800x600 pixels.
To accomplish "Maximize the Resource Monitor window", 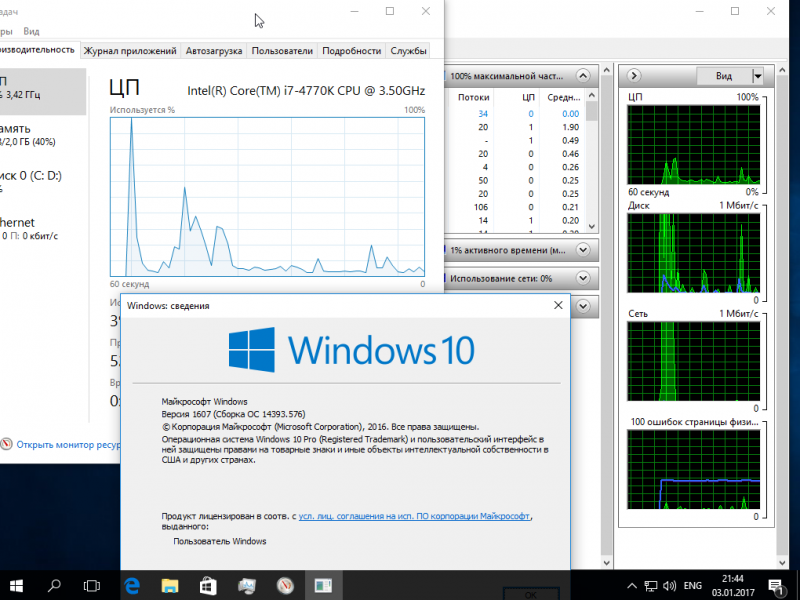I will click(x=735, y=11).
